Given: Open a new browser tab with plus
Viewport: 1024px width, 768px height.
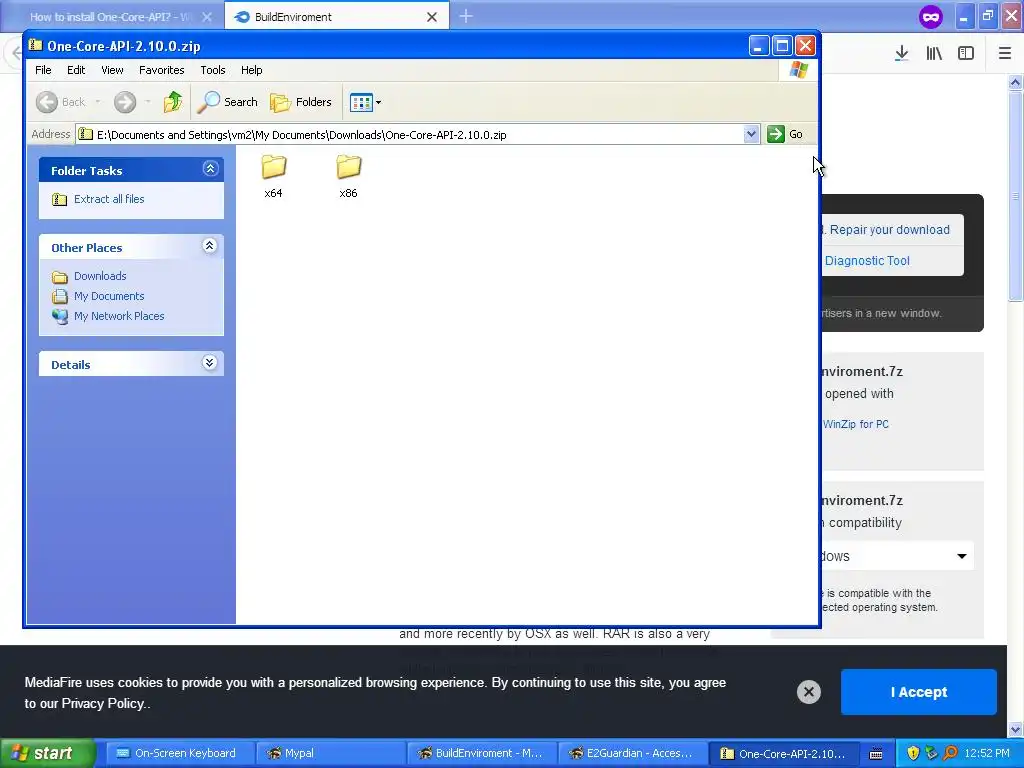Looking at the screenshot, I should [x=466, y=16].
